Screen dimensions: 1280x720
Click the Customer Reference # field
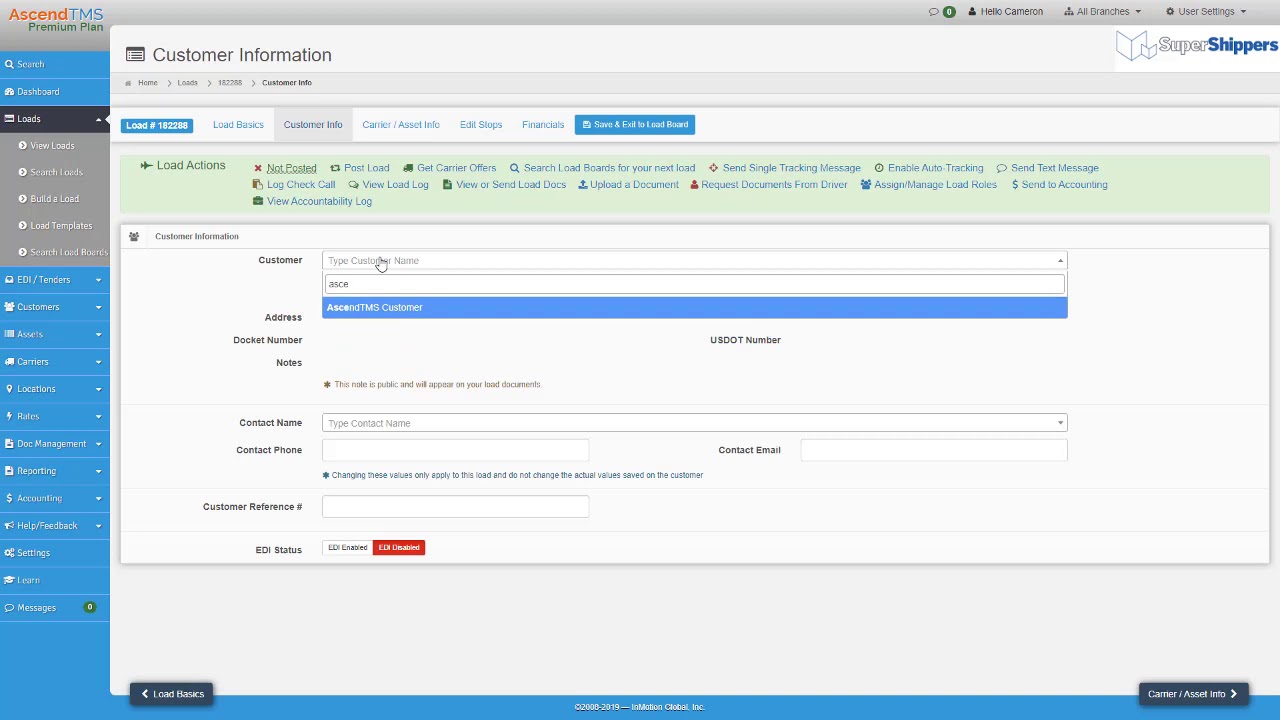point(455,507)
